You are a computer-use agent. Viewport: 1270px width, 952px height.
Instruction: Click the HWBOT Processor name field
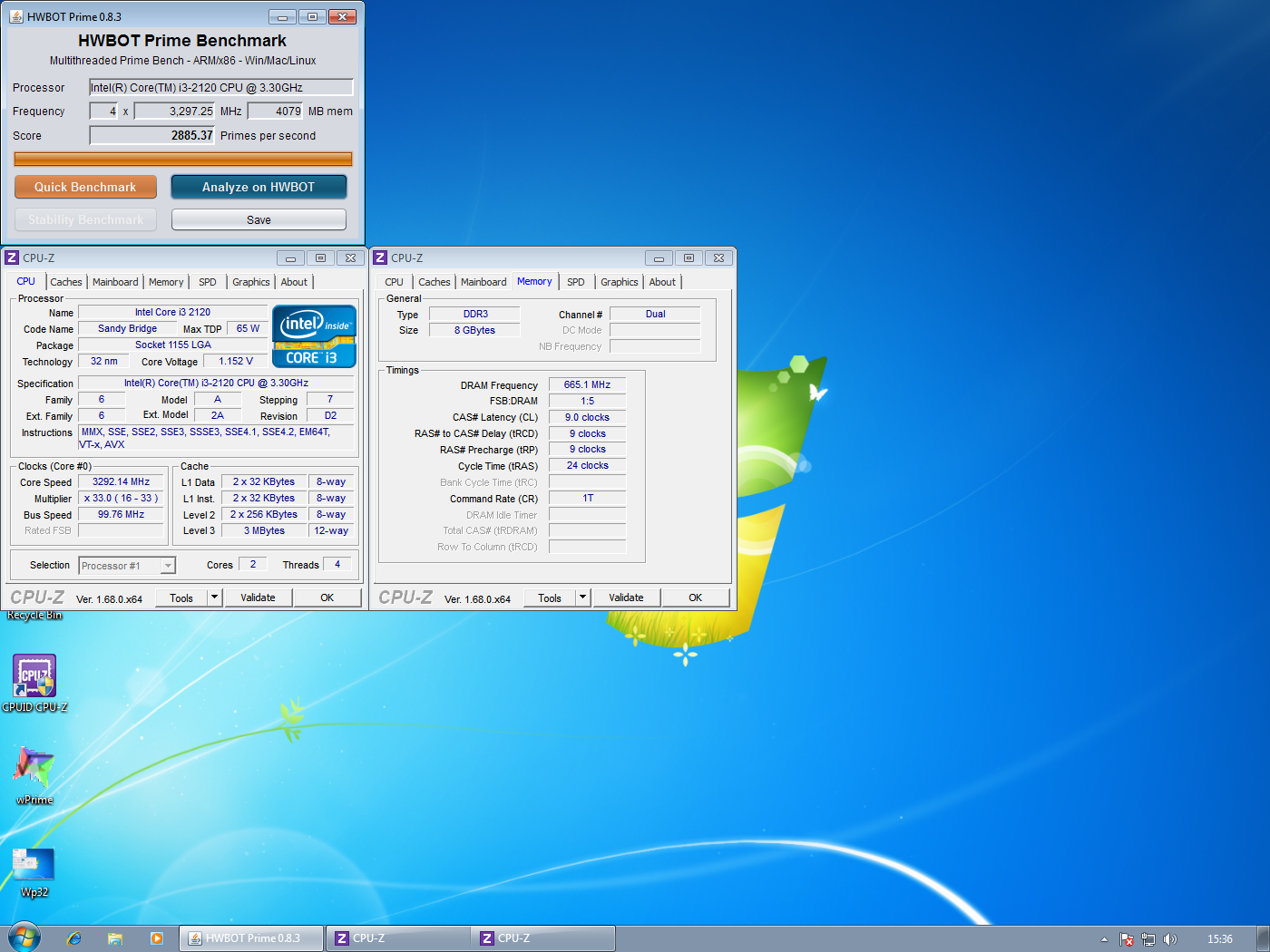point(220,88)
